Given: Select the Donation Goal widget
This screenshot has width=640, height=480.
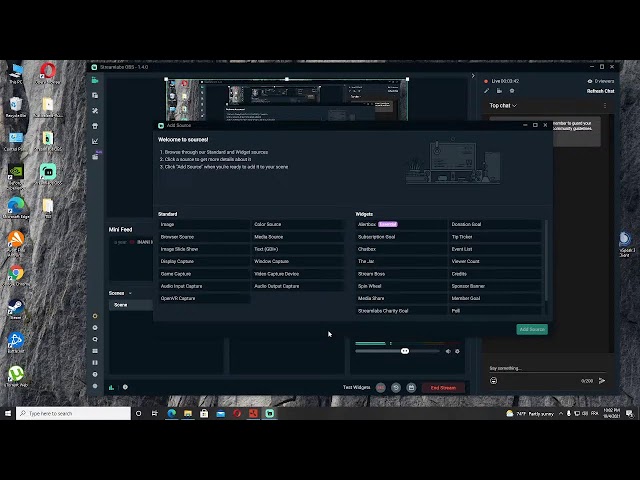Looking at the screenshot, I should point(495,224).
